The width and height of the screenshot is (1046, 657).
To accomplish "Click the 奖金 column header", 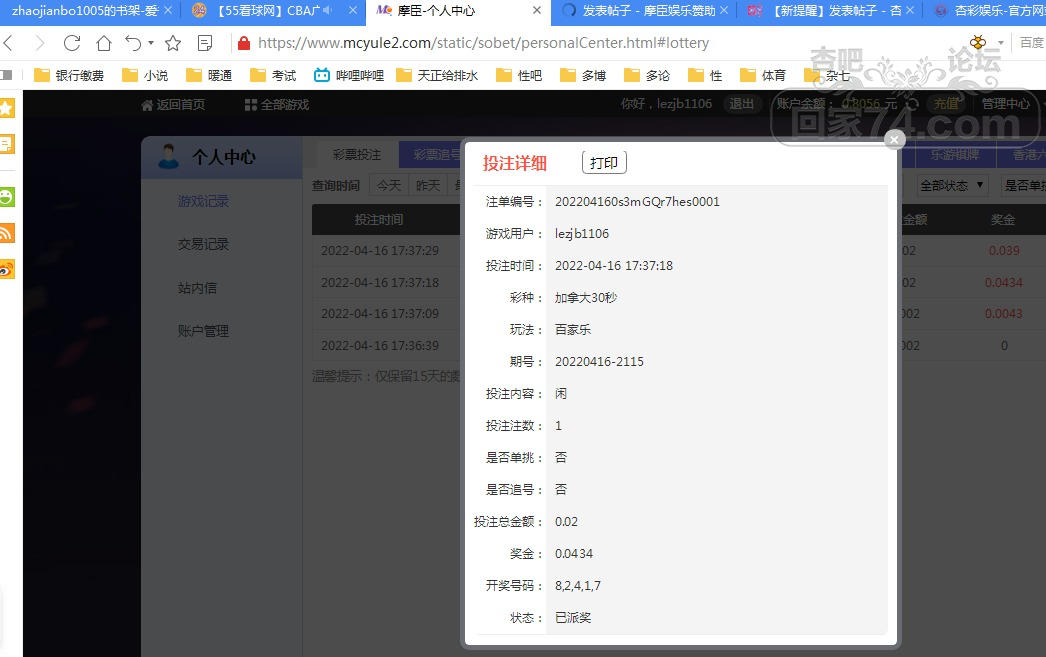I will coord(1003,219).
